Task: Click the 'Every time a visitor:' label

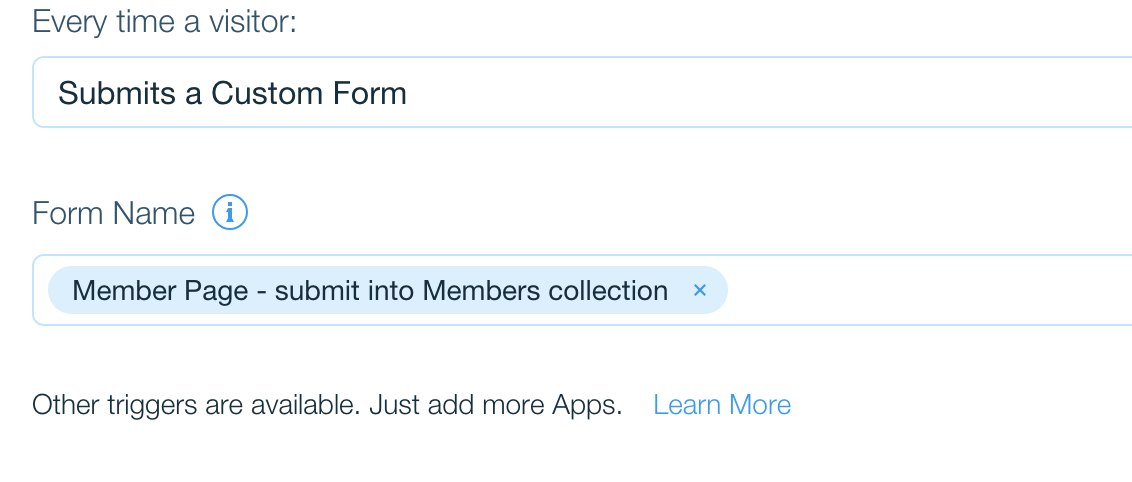Action: click(x=164, y=21)
